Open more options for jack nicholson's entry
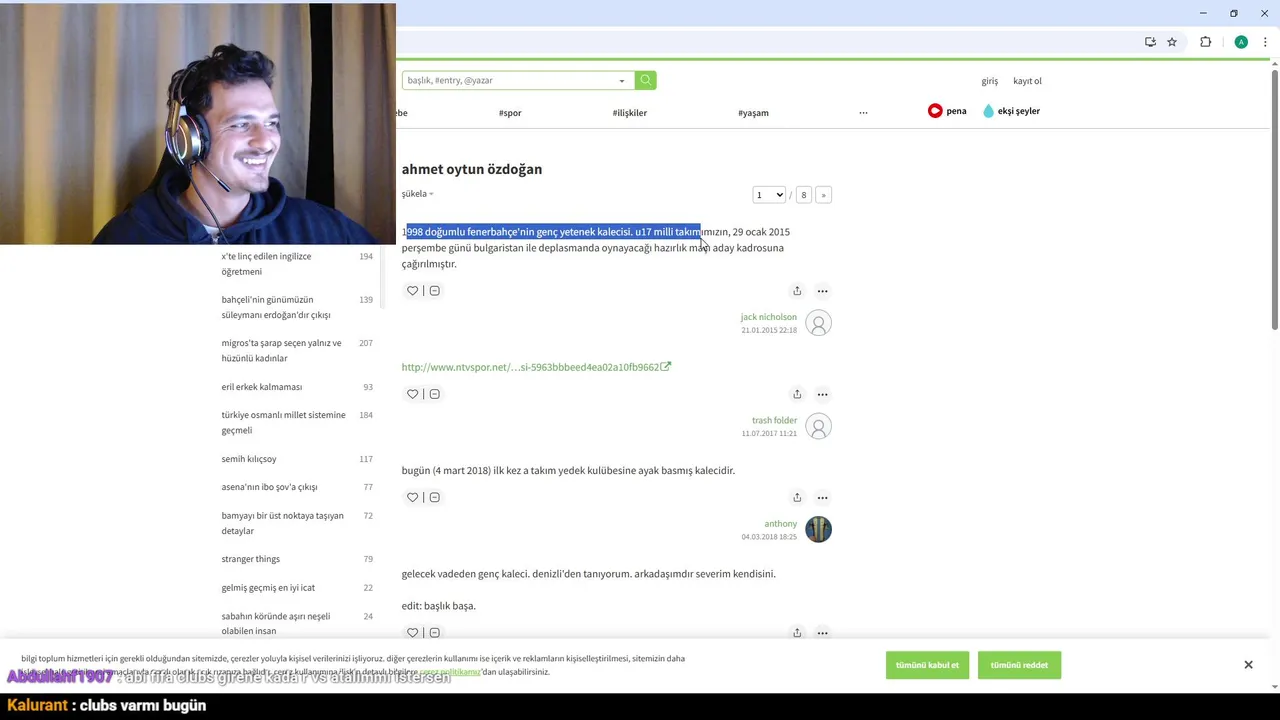Viewport: 1280px width, 720px height. [x=822, y=291]
